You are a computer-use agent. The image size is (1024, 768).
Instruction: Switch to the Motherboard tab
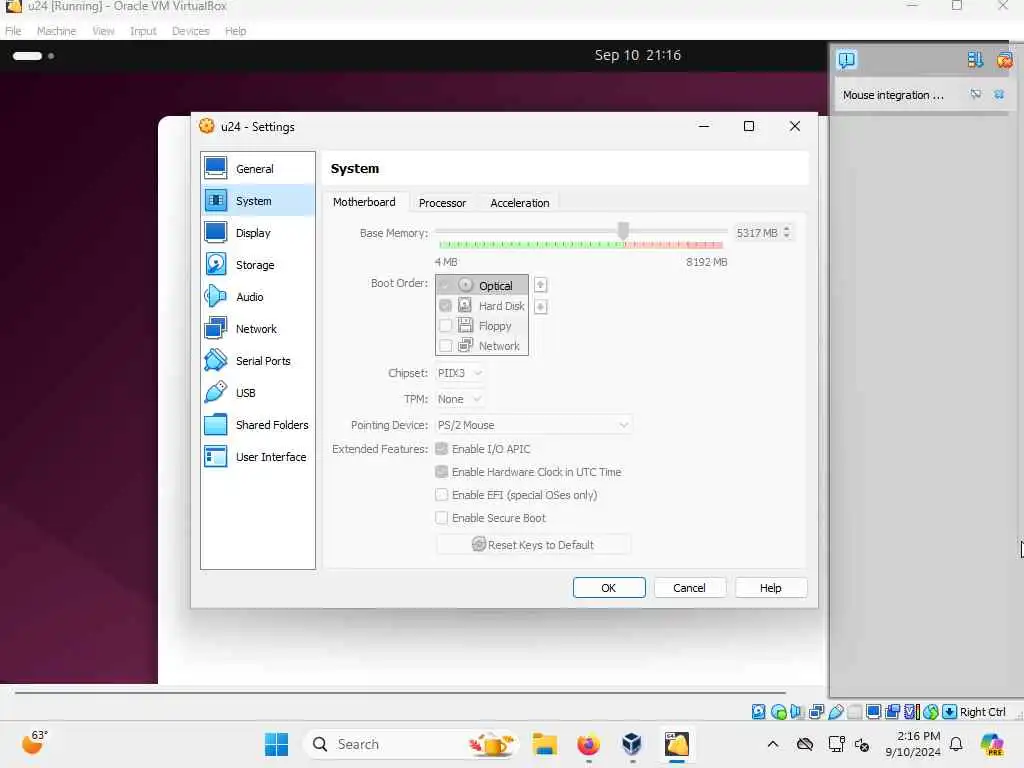point(364,202)
